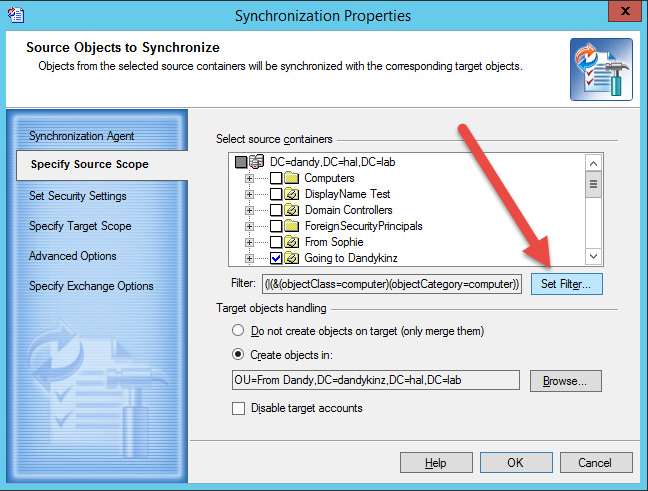
Task: Uncheck the Going to Dandykinz checkbox
Action: 276,258
